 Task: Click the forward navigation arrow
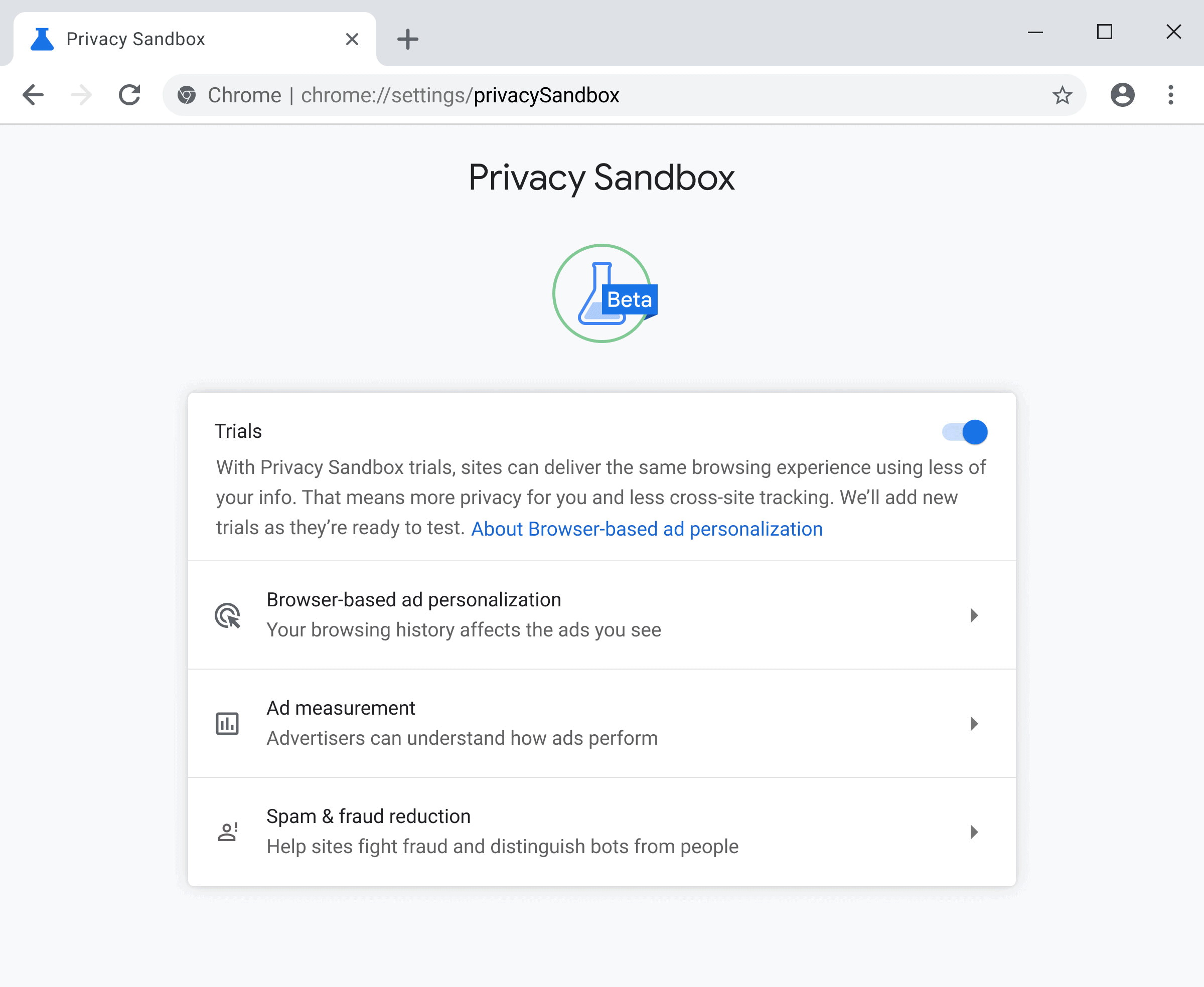click(x=81, y=95)
